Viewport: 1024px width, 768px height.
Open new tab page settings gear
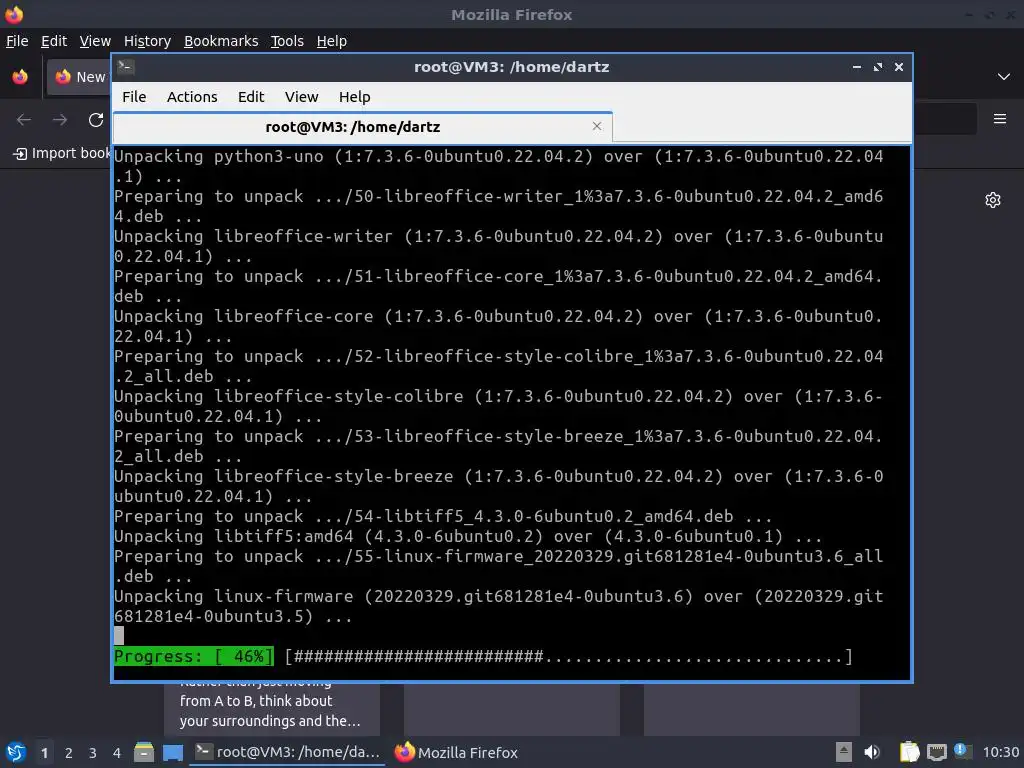tap(993, 200)
